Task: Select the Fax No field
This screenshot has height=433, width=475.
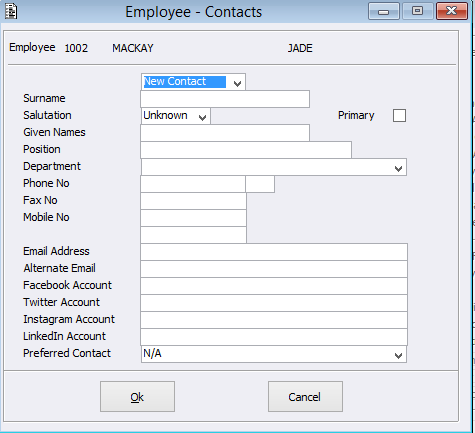Action: tap(193, 201)
